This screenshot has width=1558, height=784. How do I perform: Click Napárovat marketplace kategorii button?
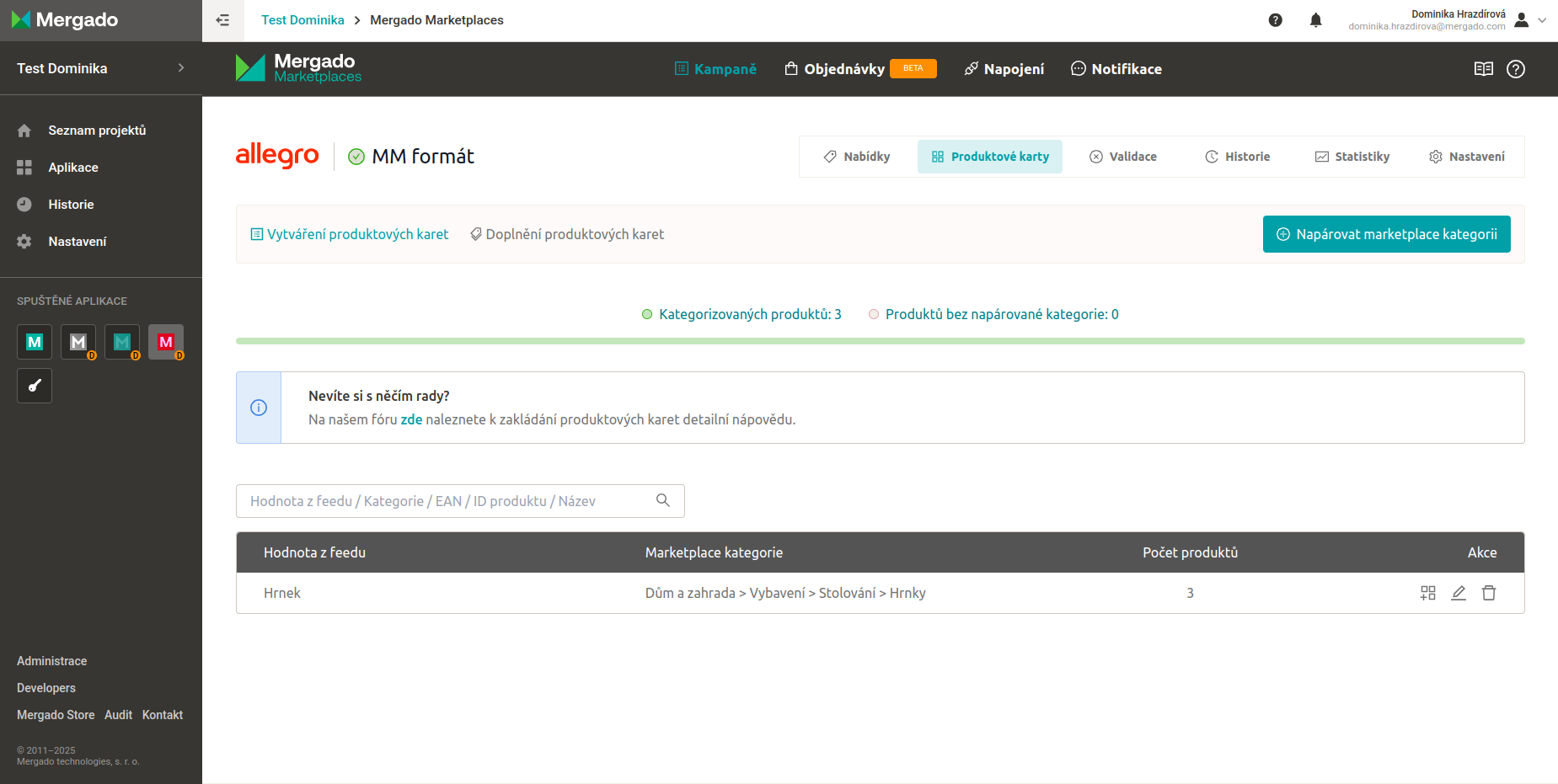click(1387, 234)
